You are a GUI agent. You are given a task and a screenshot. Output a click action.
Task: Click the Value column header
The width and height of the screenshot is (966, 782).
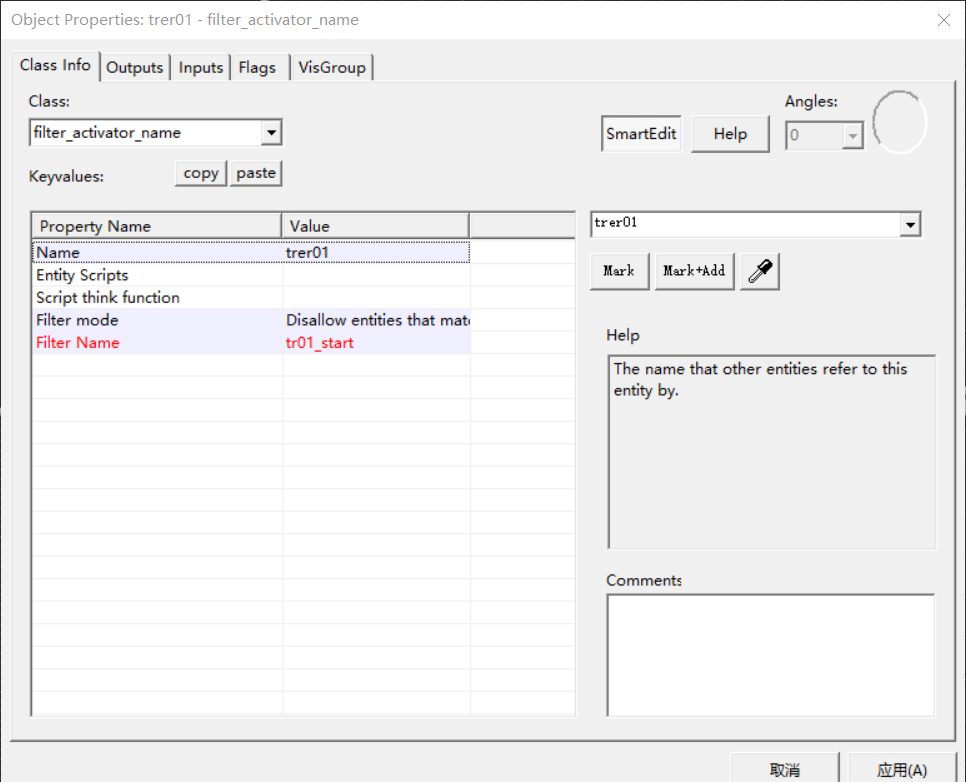375,226
